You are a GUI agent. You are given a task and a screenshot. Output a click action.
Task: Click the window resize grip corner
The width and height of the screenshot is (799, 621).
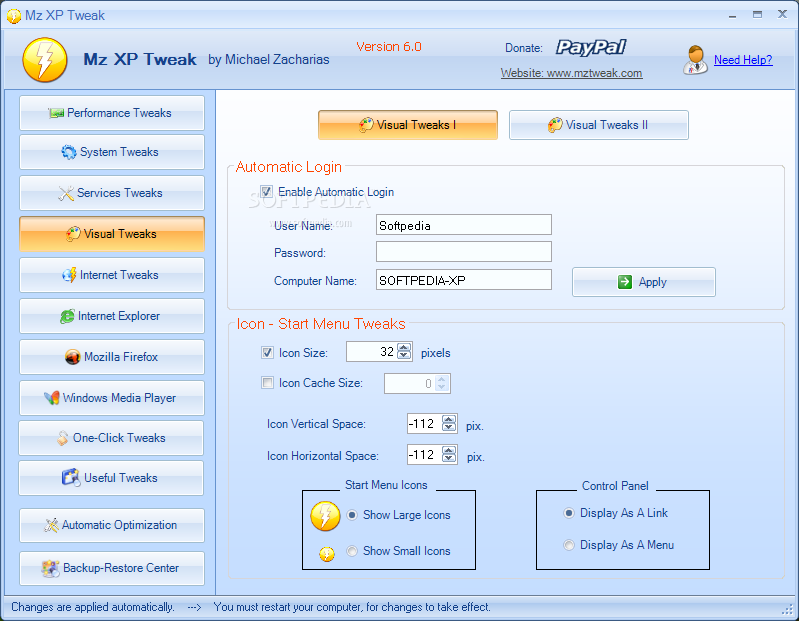789,609
